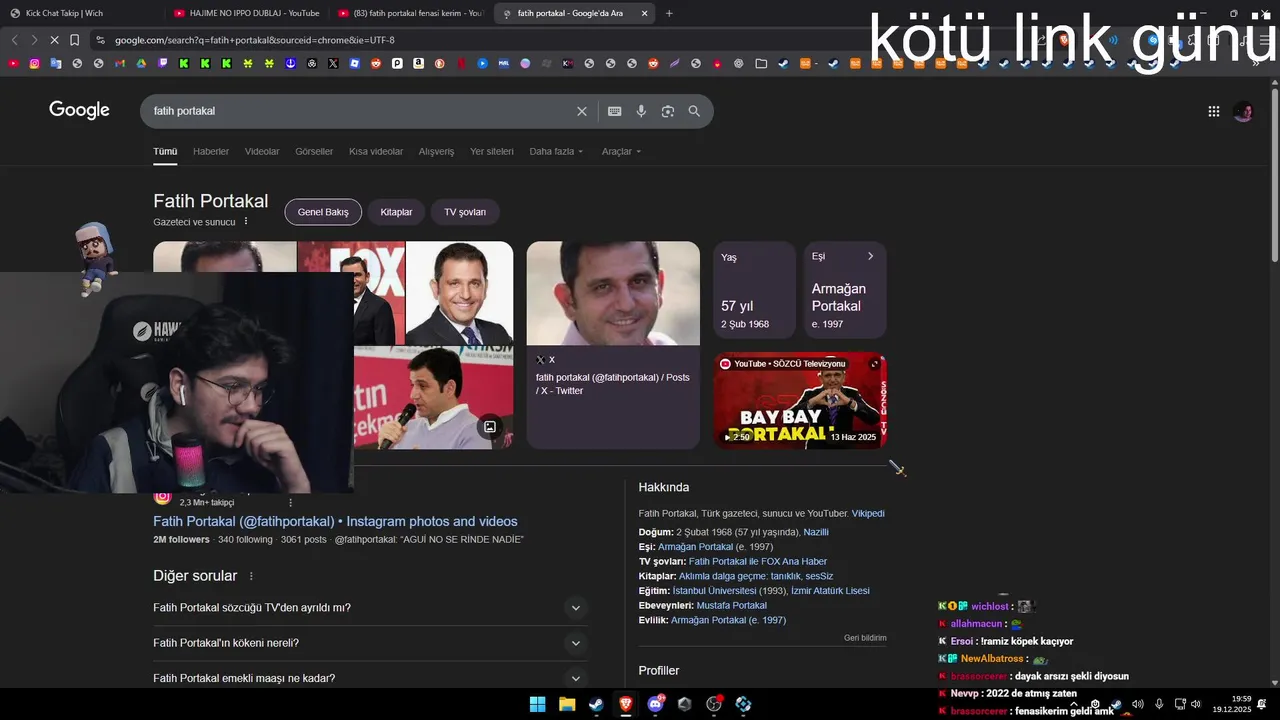Viewport: 1280px width, 720px height.
Task: Open more options beside Gazeteci ve sunucu
Action: pyautogui.click(x=246, y=222)
